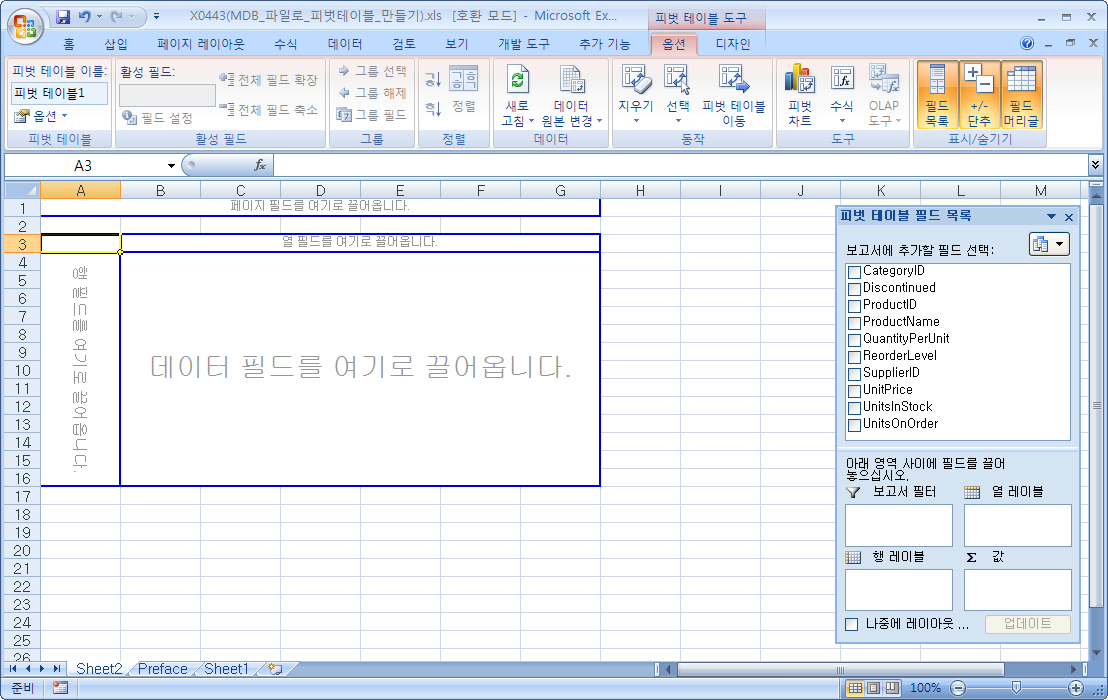Open the 삽입 ribbon tab
This screenshot has height=700, width=1108.
click(x=116, y=44)
